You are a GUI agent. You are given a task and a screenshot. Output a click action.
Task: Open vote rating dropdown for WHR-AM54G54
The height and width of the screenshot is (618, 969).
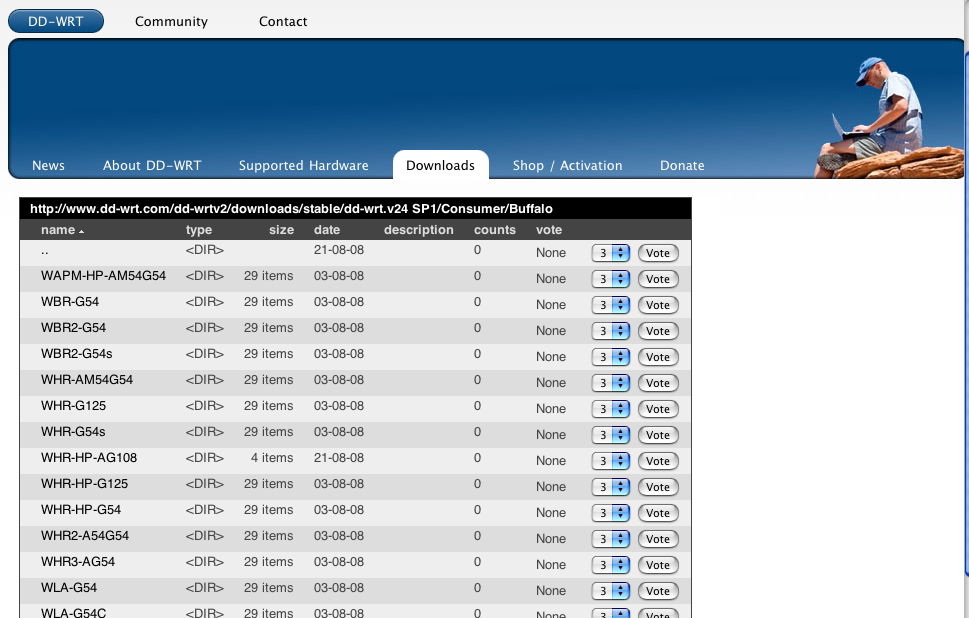611,383
